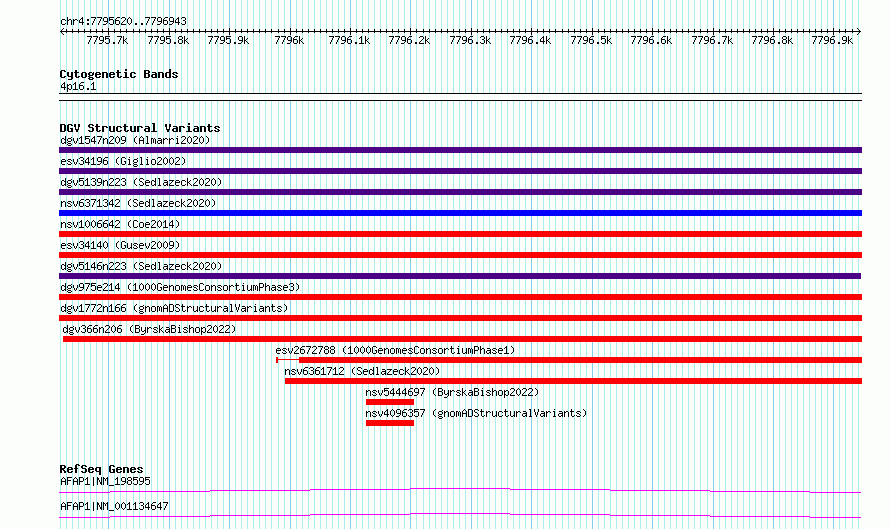The height and width of the screenshot is (529, 890).
Task: Click variant label nsv6361712 (Sedlazeck2020)
Action: 362,371
